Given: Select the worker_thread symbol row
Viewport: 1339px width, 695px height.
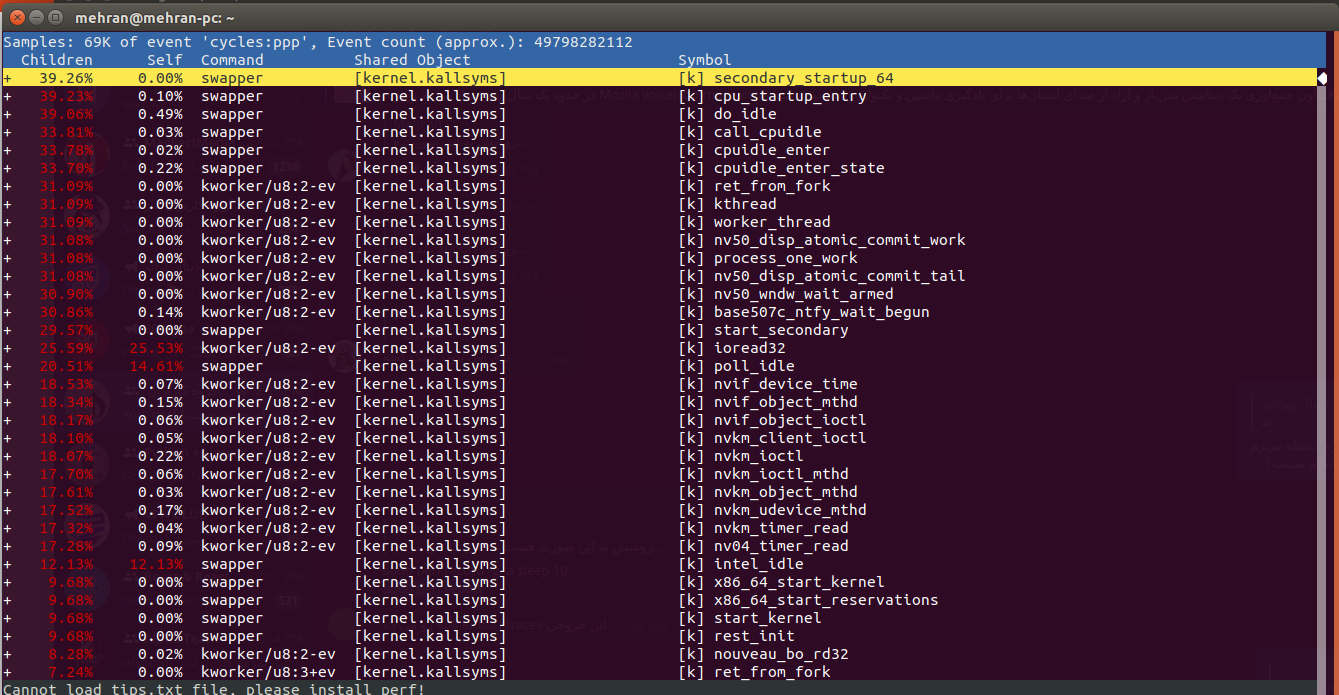Looking at the screenshot, I should point(771,222).
